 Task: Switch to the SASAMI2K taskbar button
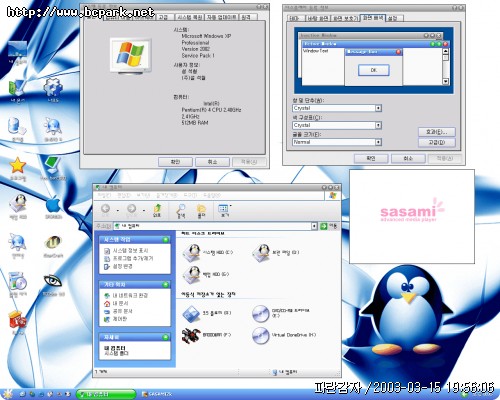click(158, 394)
